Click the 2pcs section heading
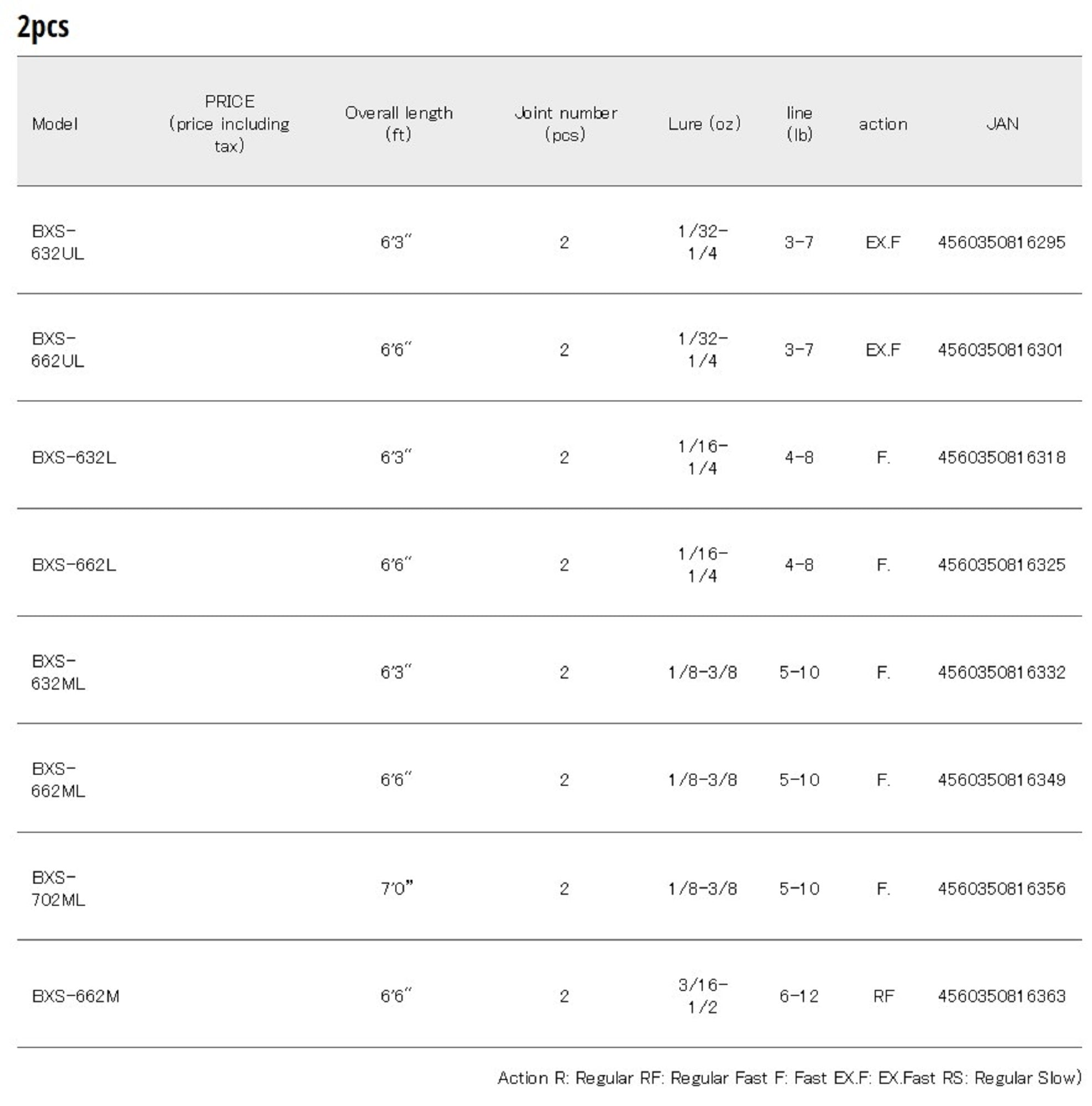The width and height of the screenshot is (1092, 1106). (43, 27)
